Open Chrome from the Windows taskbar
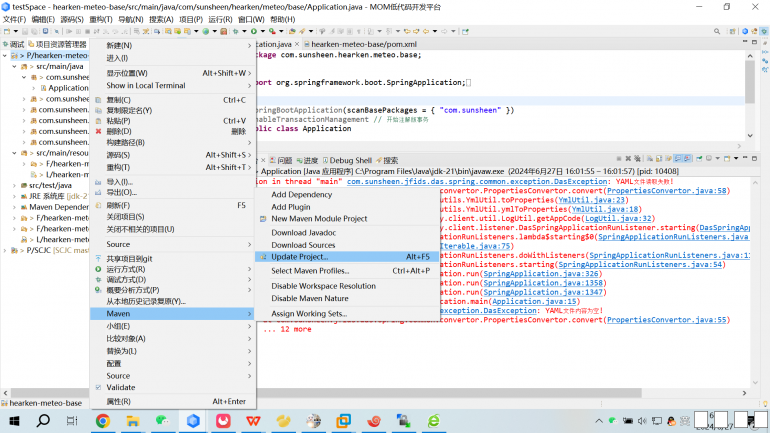Screen dimensions: 770x433 coord(102,421)
